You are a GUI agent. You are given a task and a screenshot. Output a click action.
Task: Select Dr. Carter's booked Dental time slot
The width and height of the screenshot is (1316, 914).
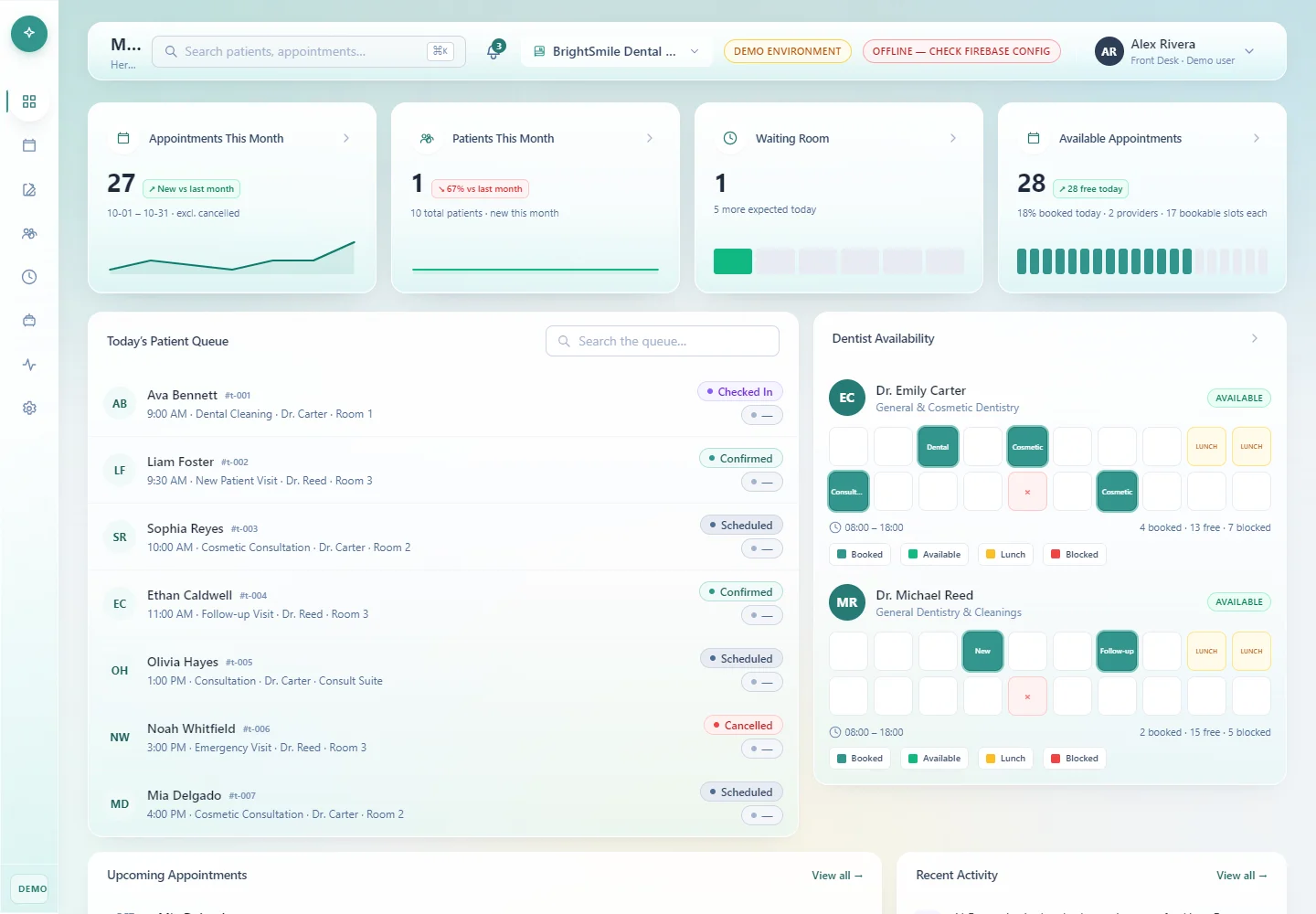click(938, 447)
